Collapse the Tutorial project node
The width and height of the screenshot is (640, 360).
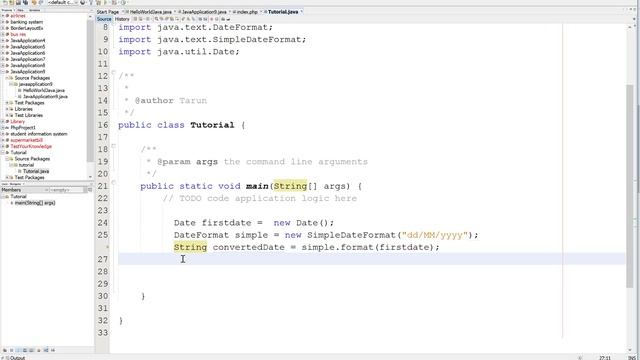point(3,152)
